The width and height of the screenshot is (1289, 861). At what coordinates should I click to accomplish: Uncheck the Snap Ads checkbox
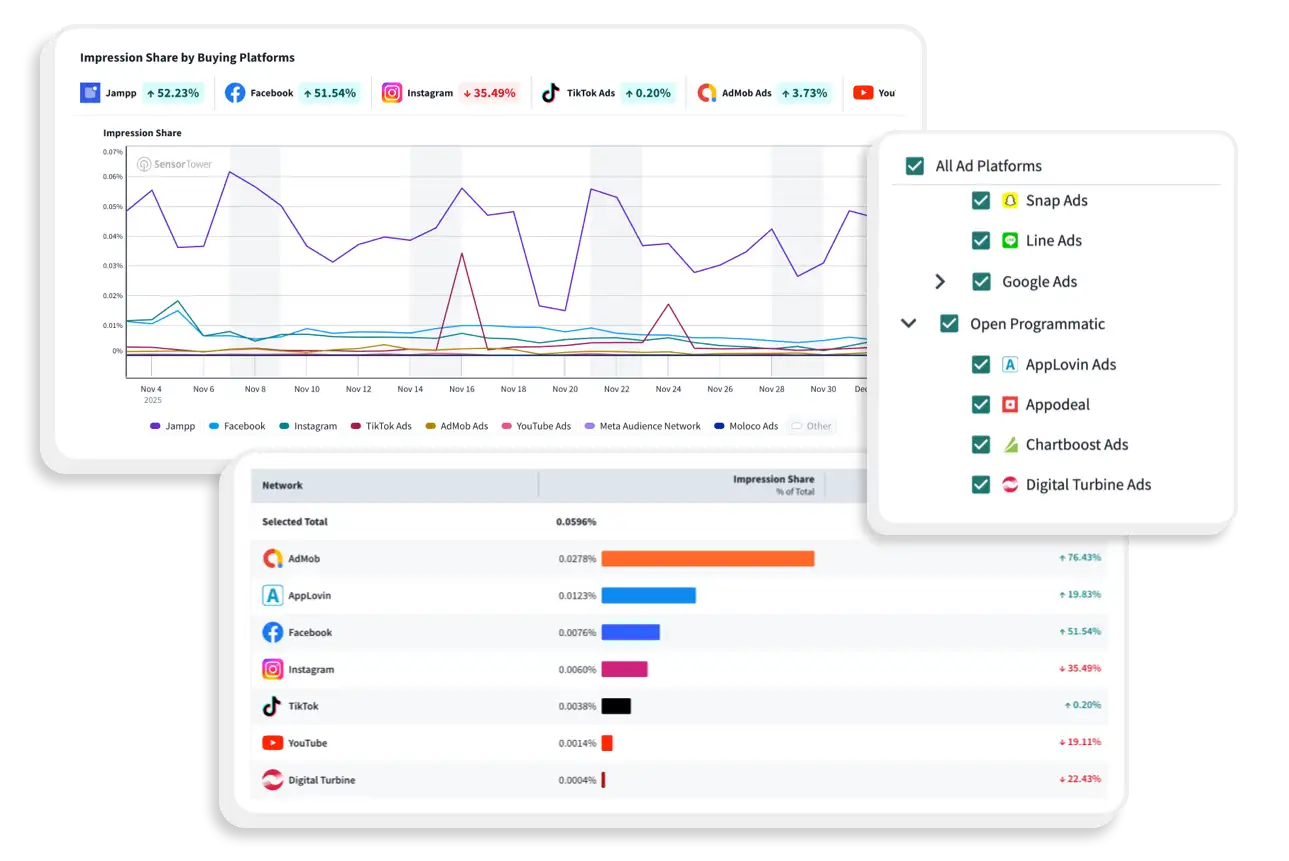point(981,200)
